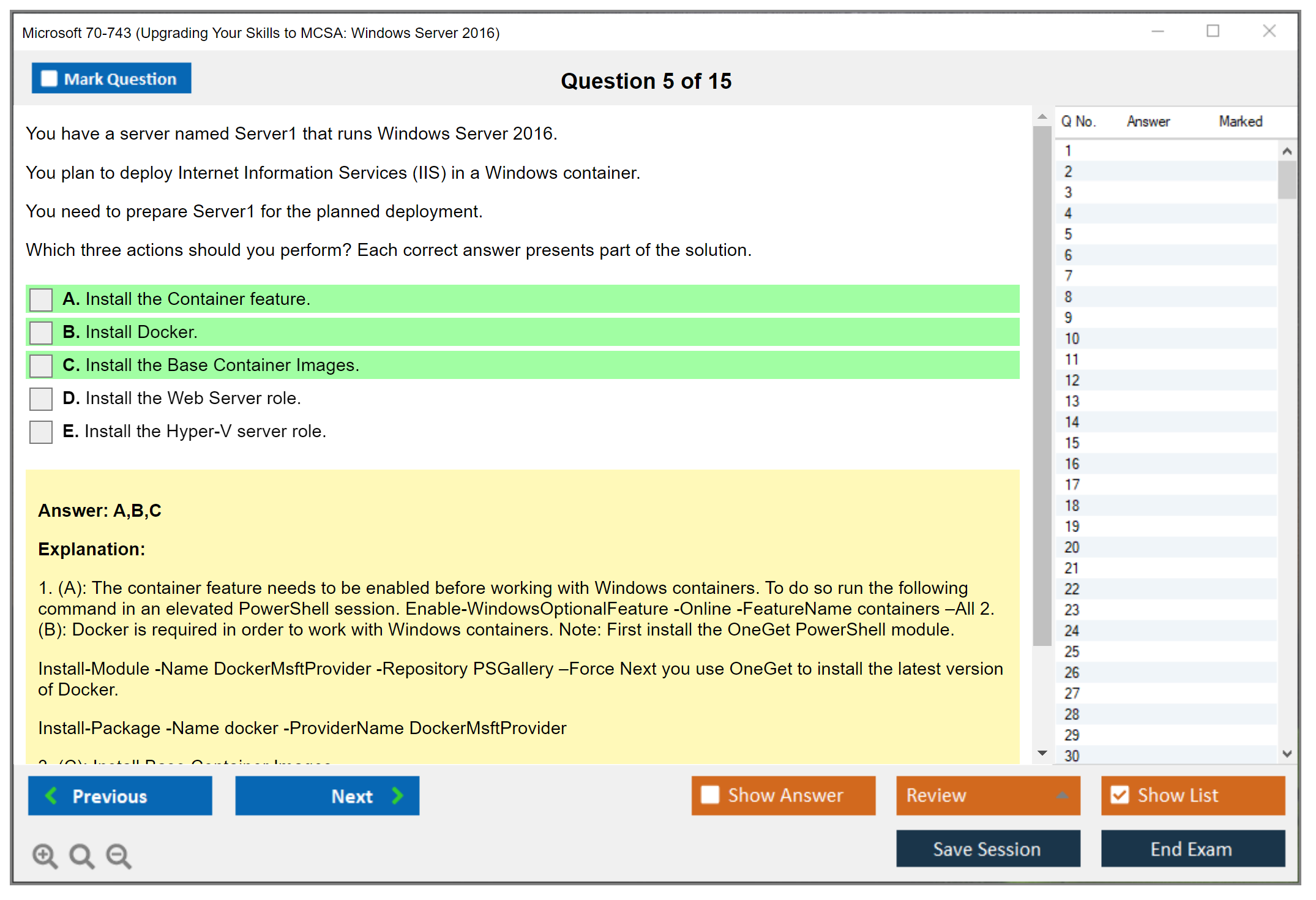This screenshot has height=900, width=1316.
Task: Enable the Show Answer checkbox button
Action: coord(710,795)
